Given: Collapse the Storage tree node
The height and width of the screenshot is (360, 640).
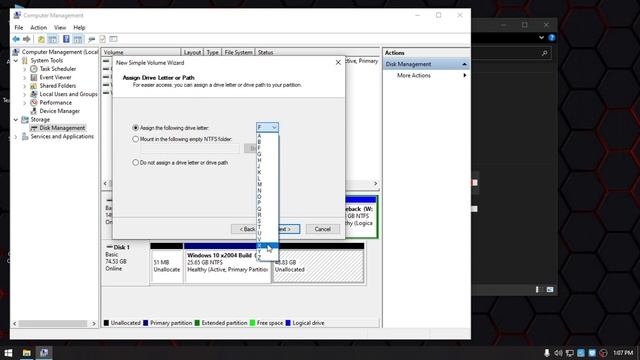Looking at the screenshot, I should click(16, 120).
